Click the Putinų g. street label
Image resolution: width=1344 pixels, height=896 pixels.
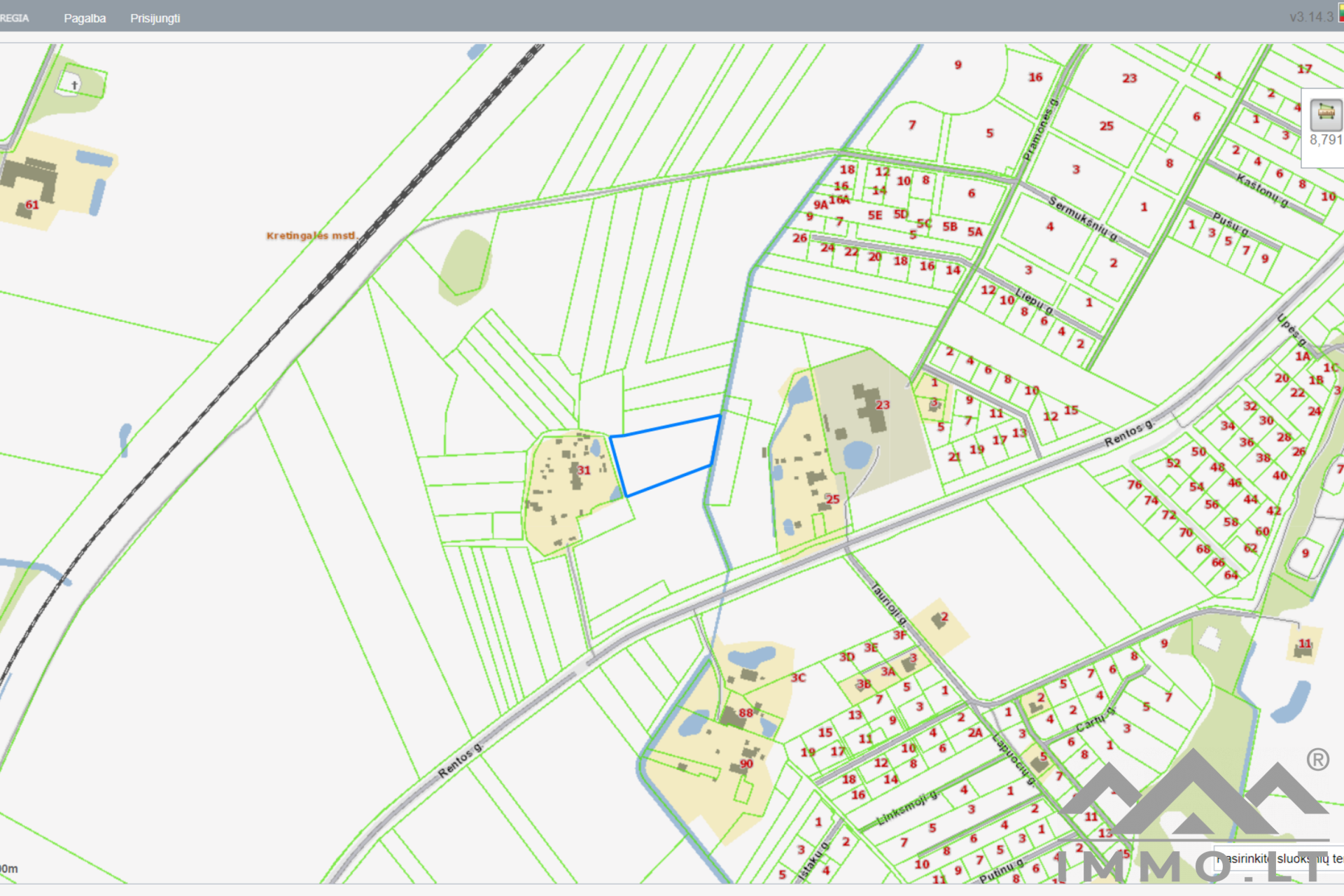(x=1001, y=871)
